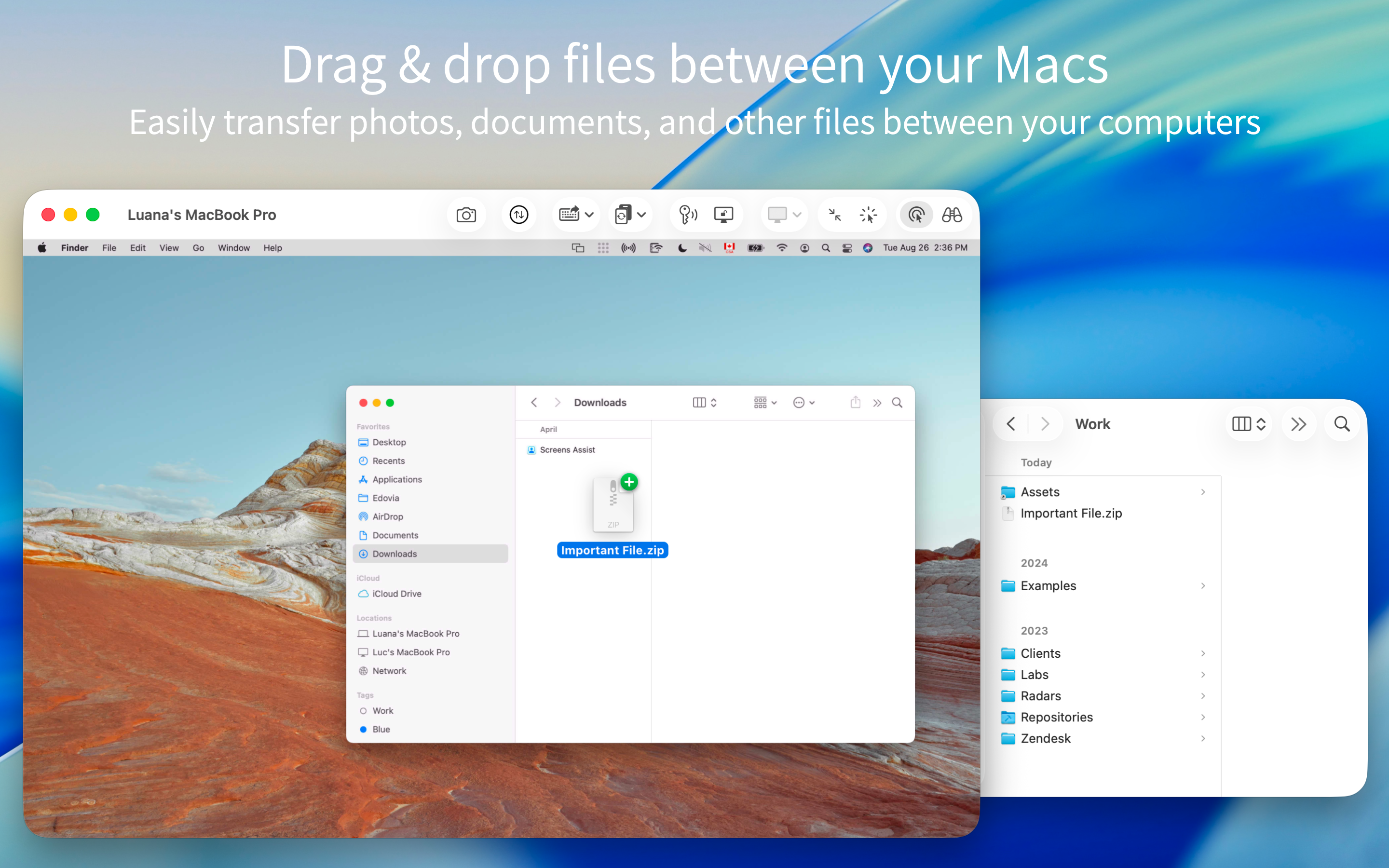Click Stage Manager windows icon in menu bar
This screenshot has width=1389, height=868.
click(578, 247)
